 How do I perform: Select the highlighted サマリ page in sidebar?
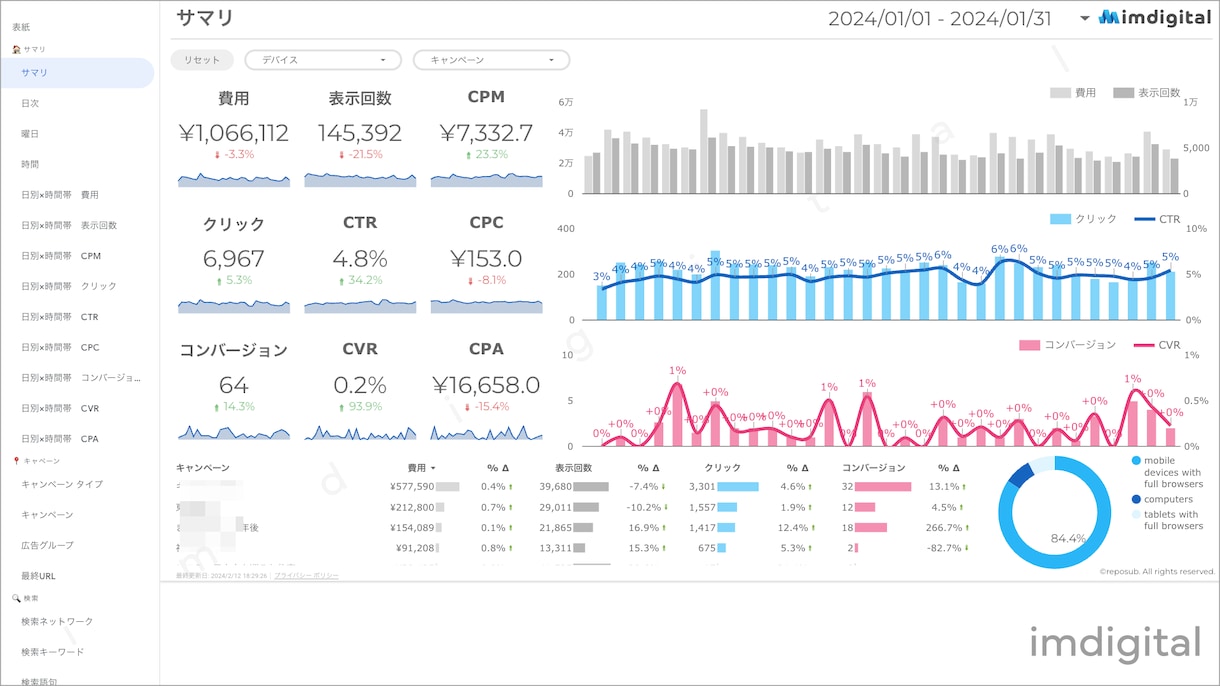coord(77,73)
